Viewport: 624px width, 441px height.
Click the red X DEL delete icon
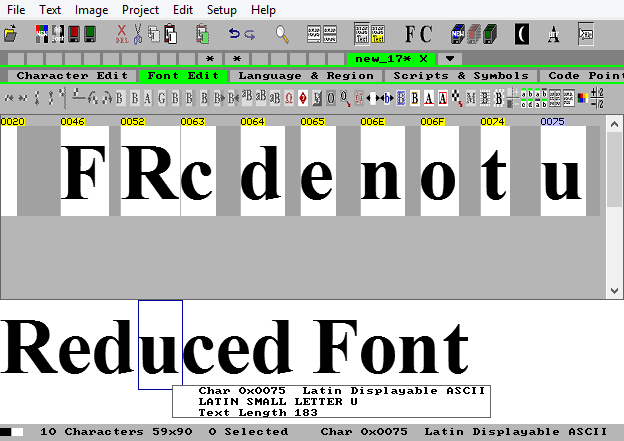pos(122,34)
